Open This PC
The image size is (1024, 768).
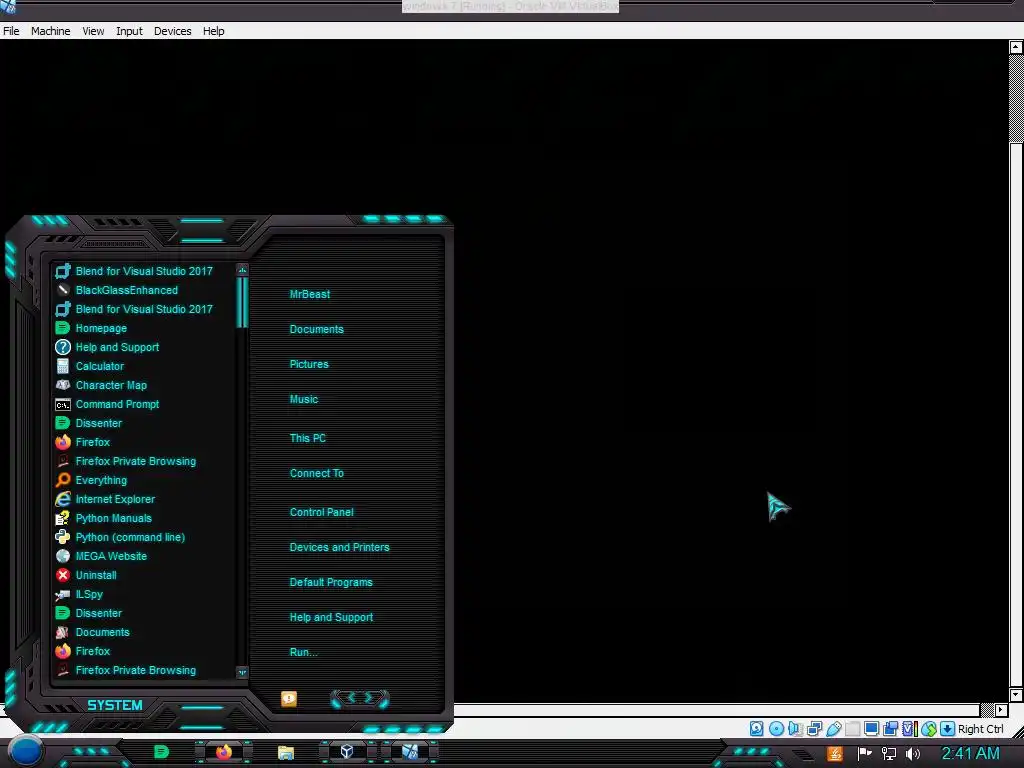[x=308, y=438]
